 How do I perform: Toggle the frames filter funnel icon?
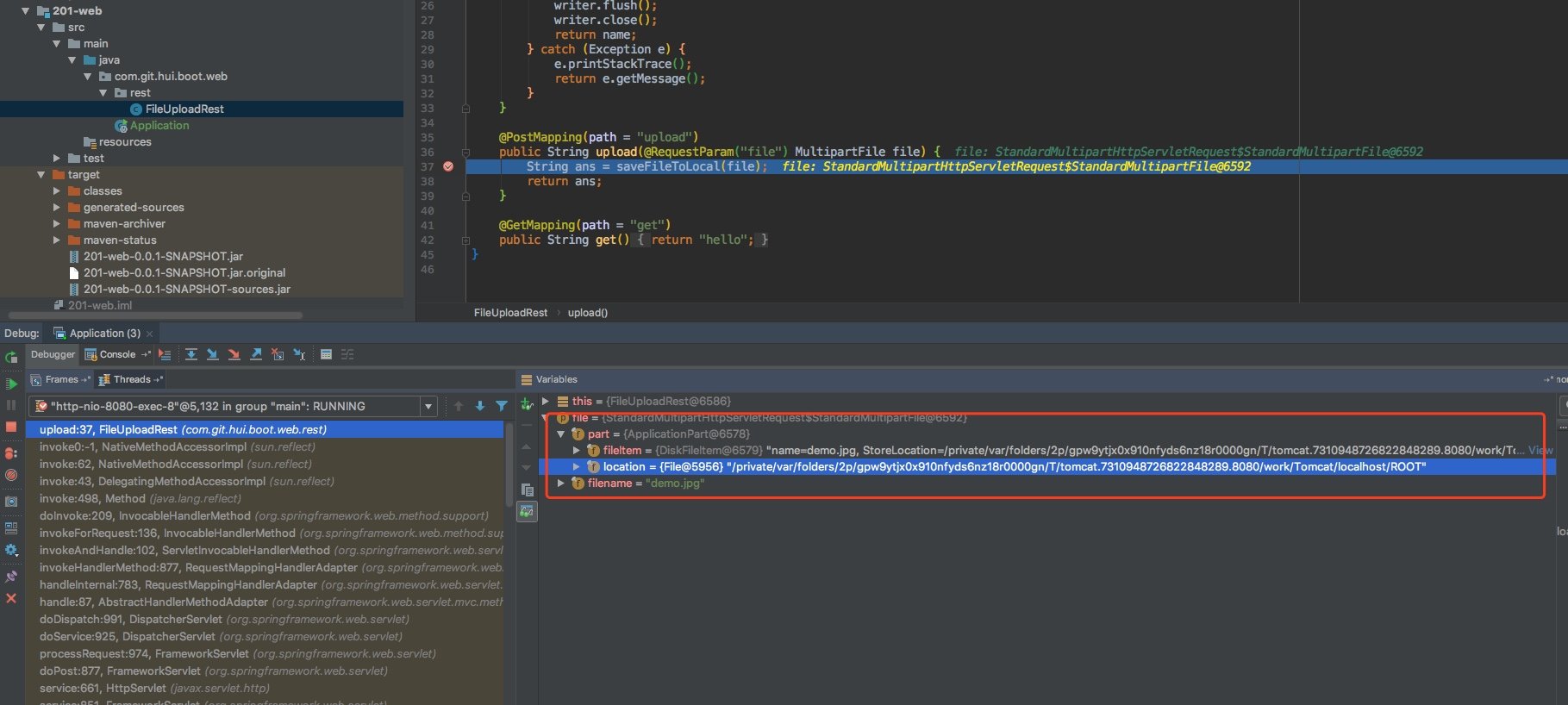click(502, 406)
